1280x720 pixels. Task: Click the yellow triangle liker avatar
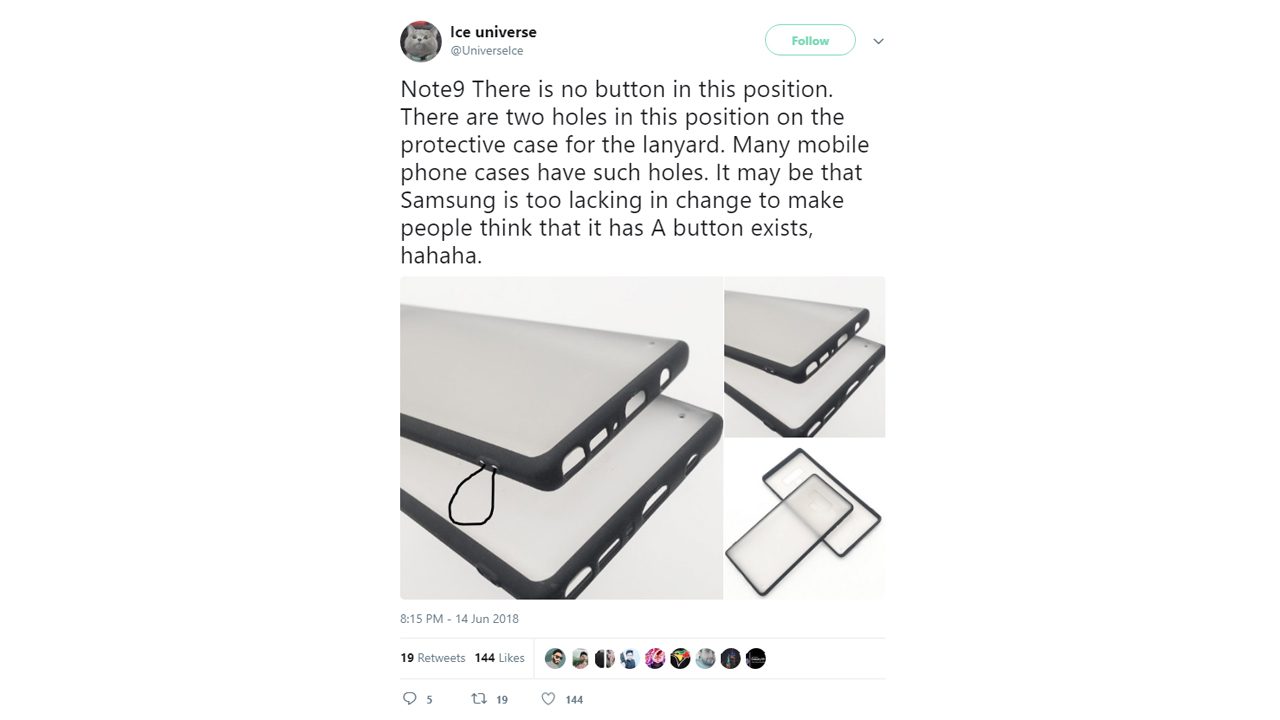680,658
